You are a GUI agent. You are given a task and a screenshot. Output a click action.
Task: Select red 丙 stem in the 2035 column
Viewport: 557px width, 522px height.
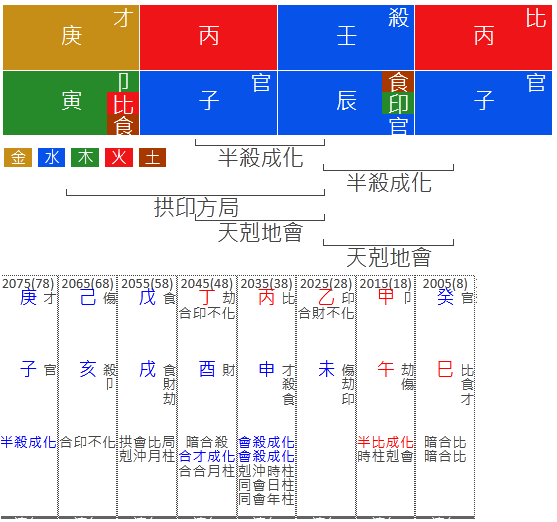tap(266, 297)
